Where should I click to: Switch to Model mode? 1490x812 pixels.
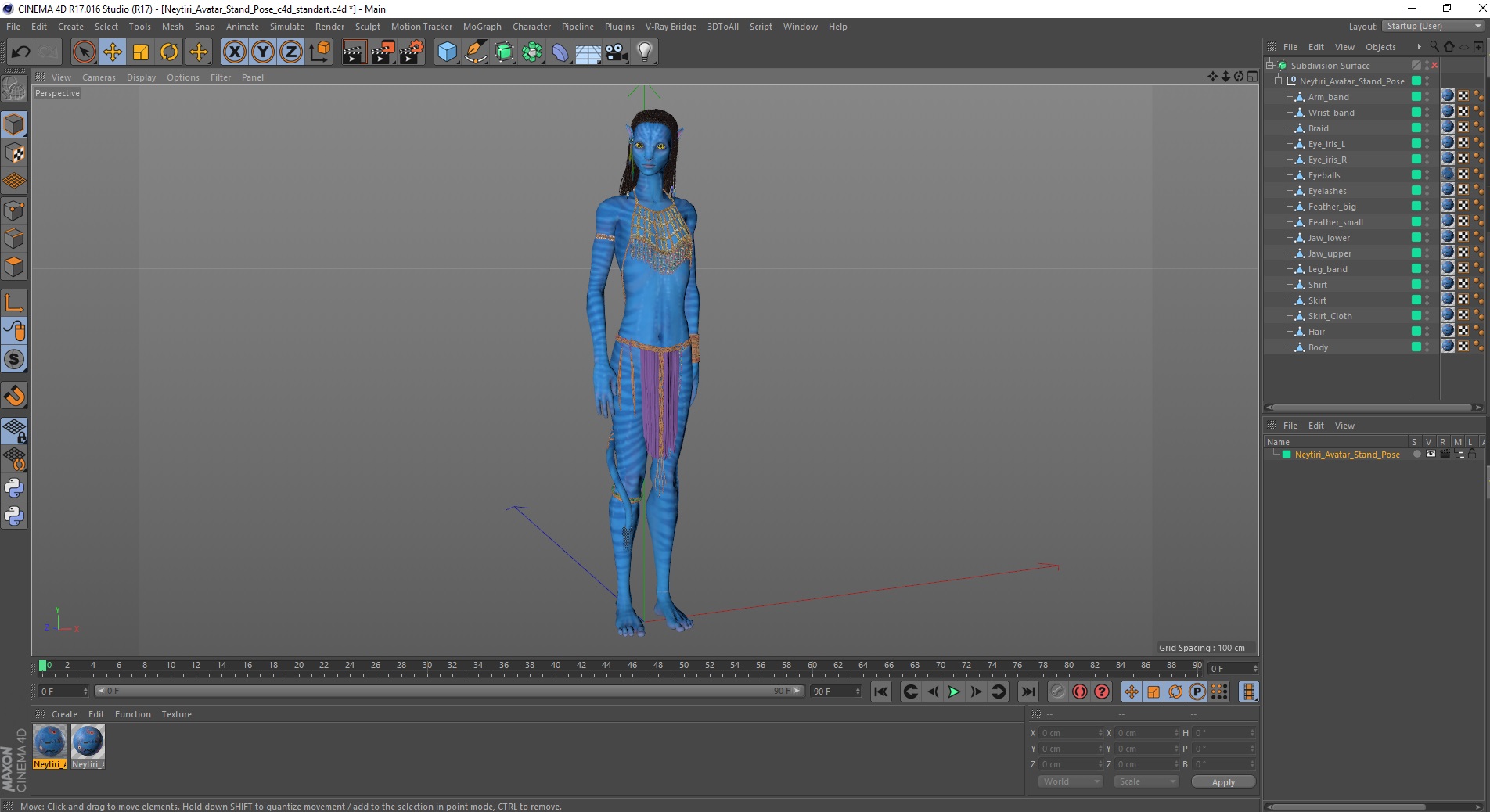14,124
